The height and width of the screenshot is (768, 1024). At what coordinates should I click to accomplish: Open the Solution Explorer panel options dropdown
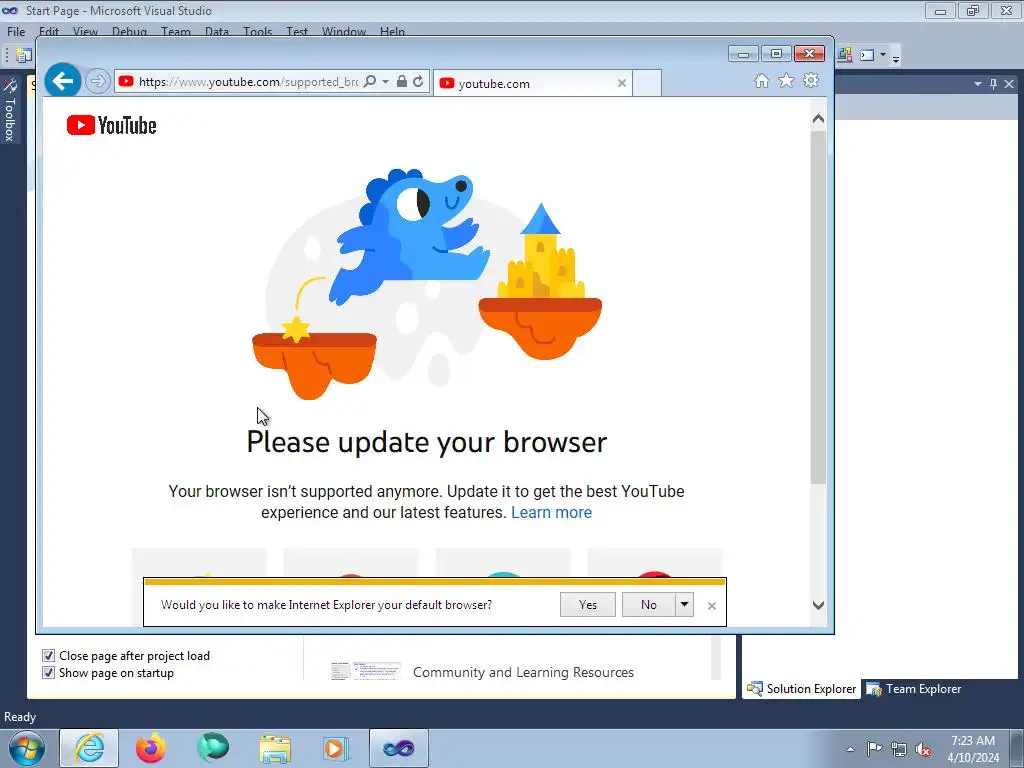pos(978,84)
